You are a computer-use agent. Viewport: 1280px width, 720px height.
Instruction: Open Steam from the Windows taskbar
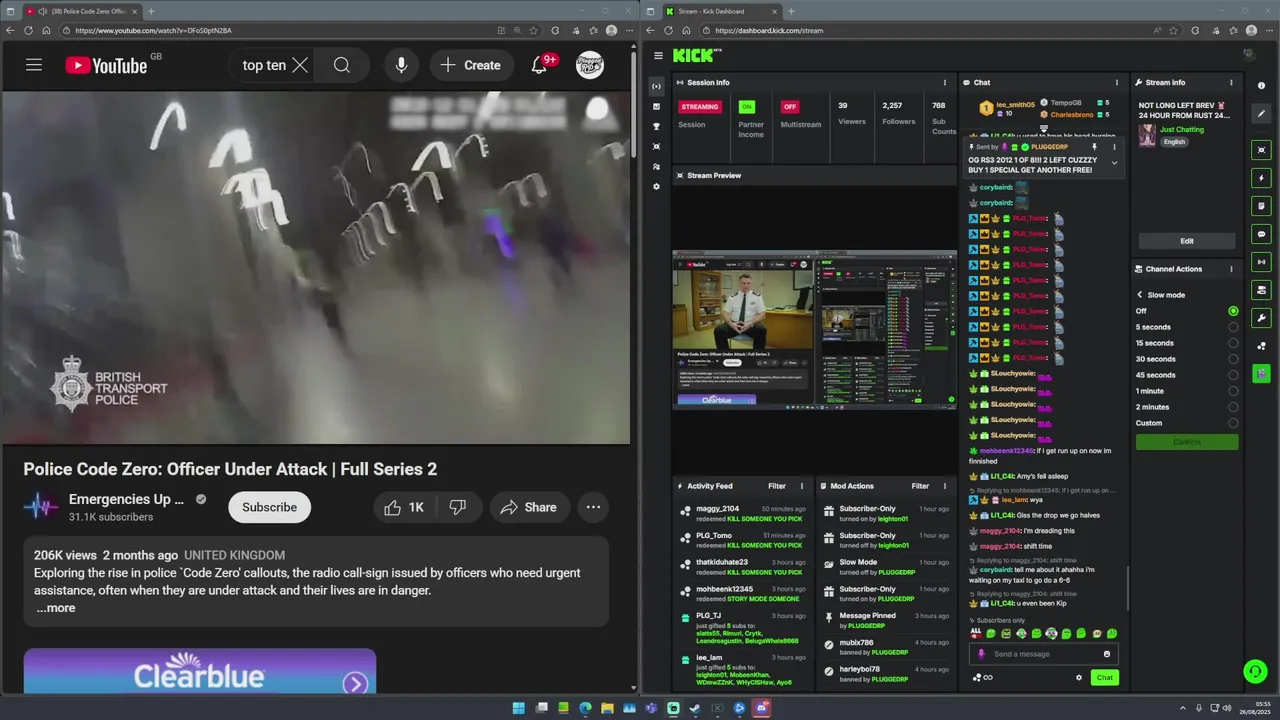point(695,708)
